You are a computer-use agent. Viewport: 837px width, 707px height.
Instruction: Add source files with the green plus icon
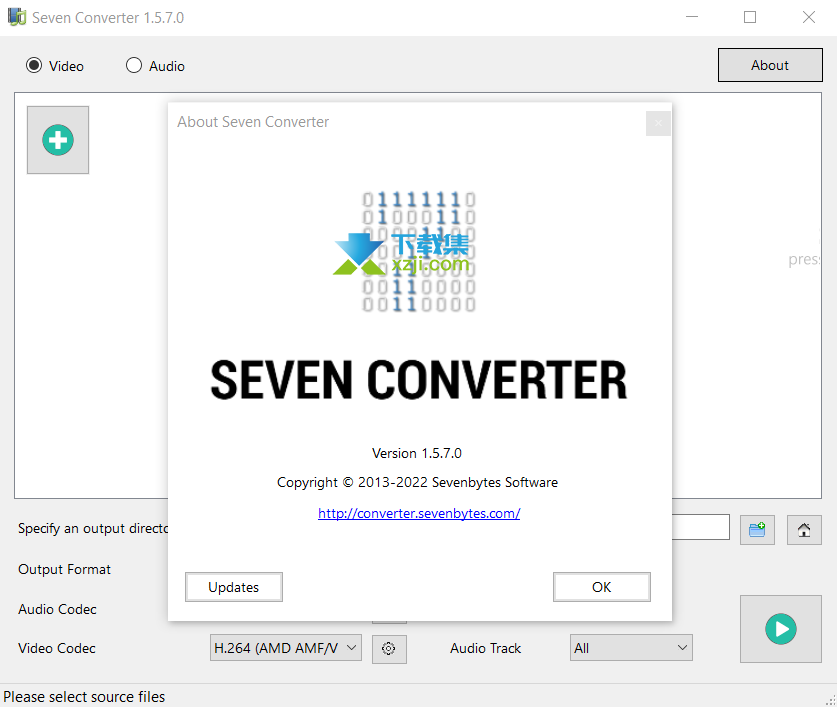58,140
